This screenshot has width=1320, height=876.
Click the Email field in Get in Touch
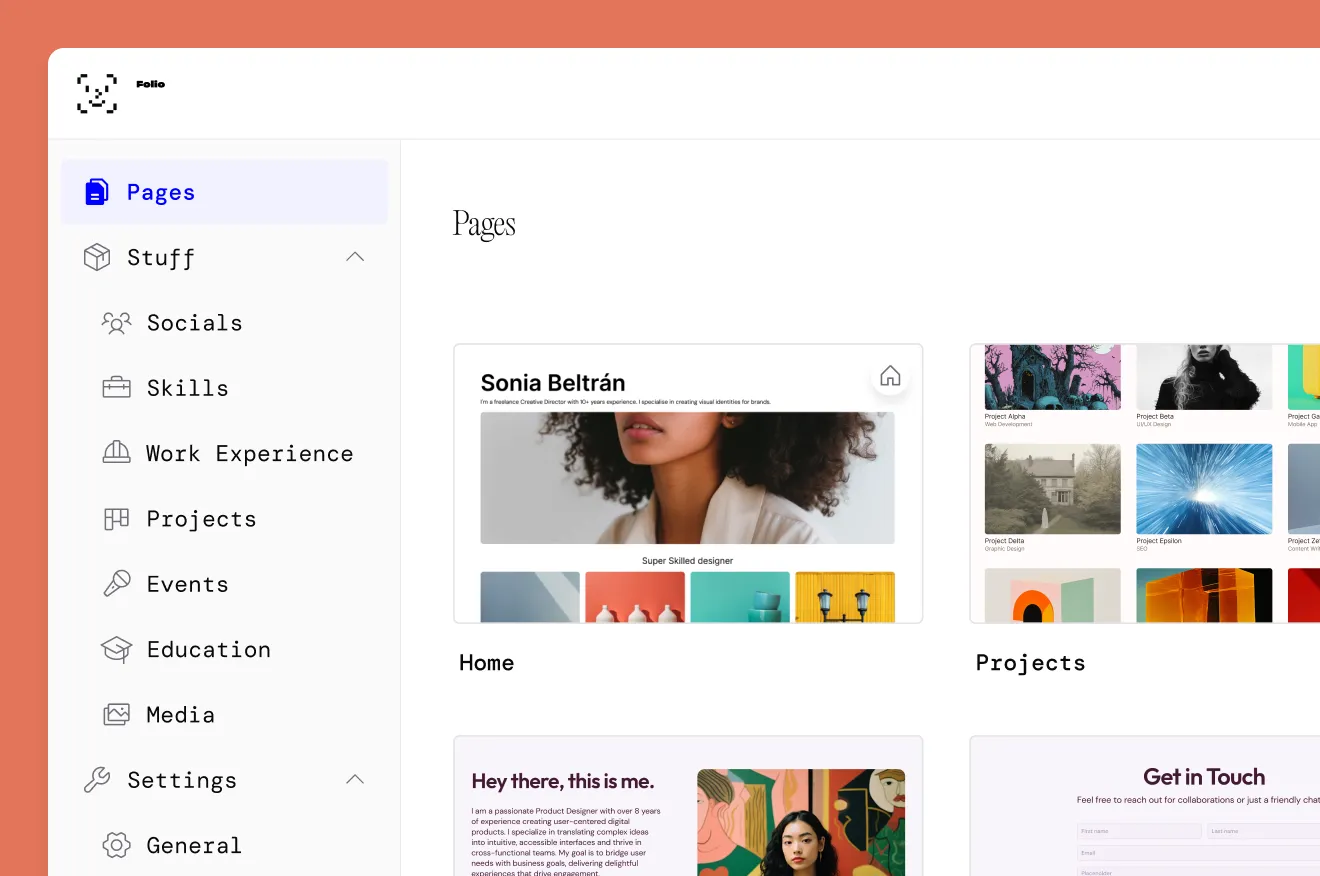click(1198, 853)
